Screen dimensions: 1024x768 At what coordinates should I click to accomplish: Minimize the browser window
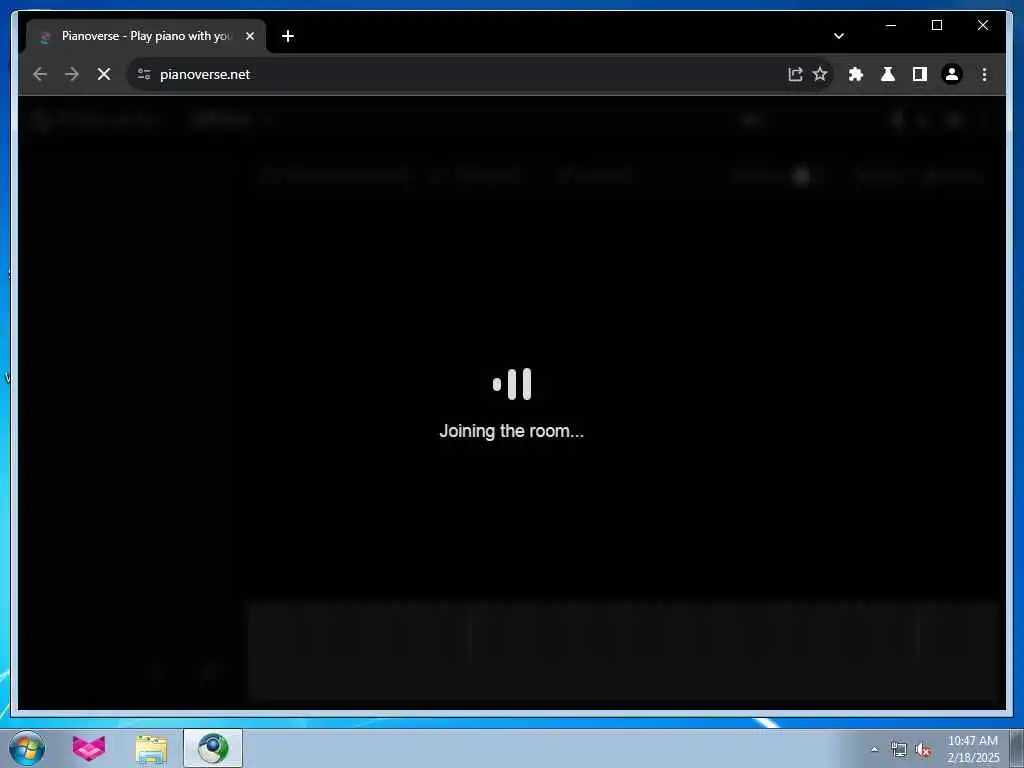tap(891, 25)
